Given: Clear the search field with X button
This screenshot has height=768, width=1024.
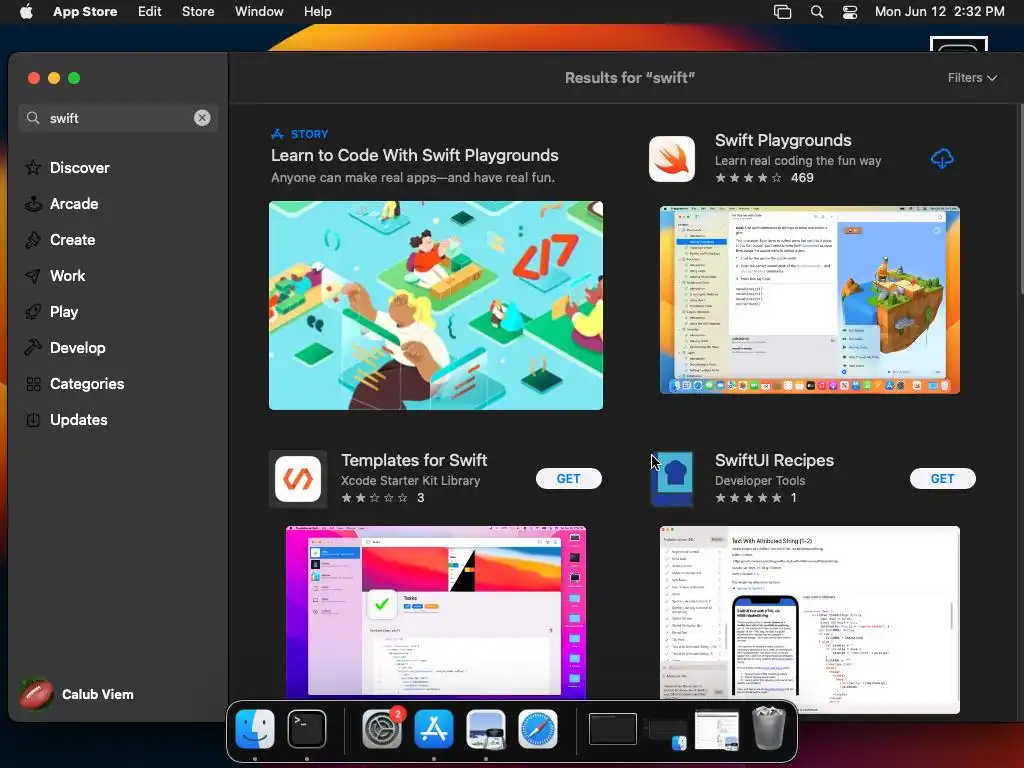Looking at the screenshot, I should 202,118.
